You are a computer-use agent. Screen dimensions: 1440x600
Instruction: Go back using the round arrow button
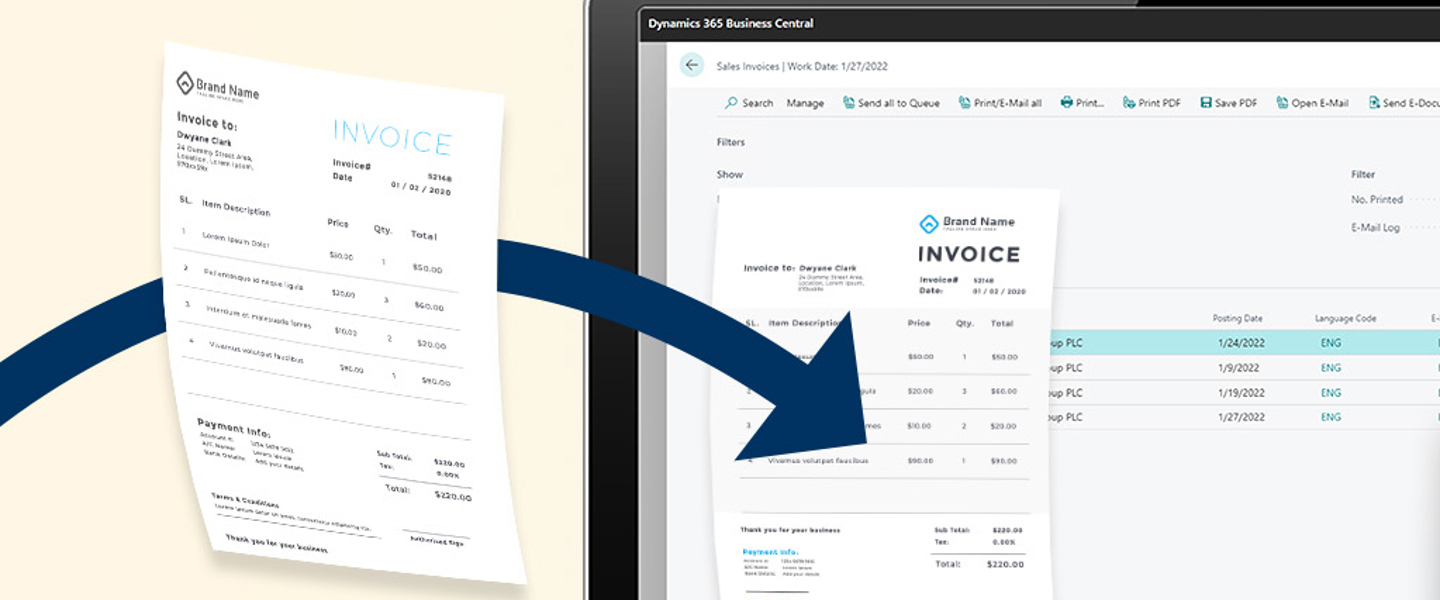pos(692,66)
